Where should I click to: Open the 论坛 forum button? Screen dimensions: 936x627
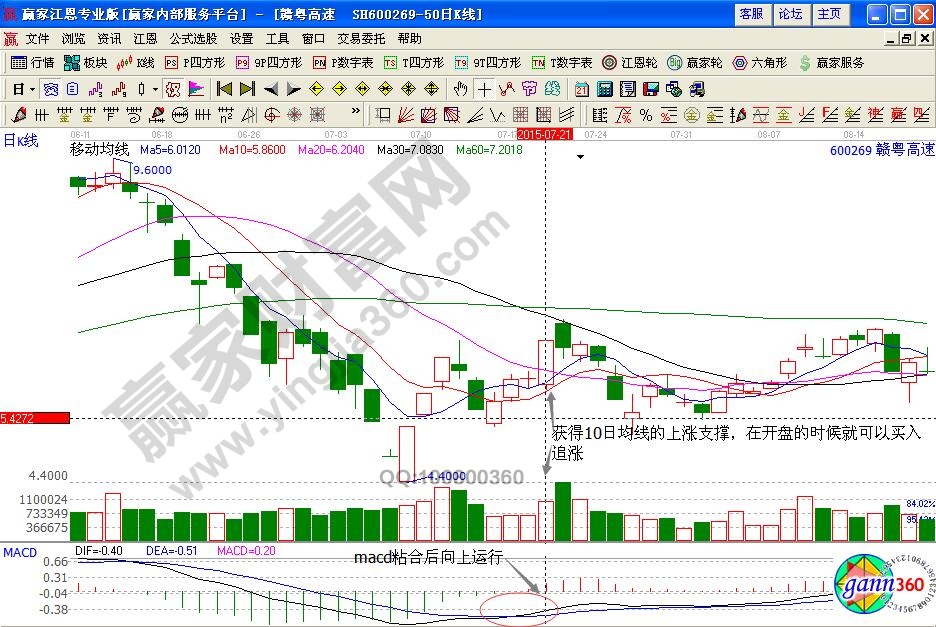(x=790, y=14)
